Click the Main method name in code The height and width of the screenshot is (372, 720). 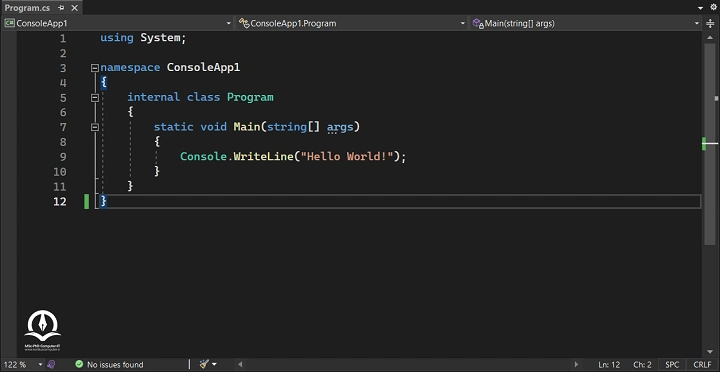pyautogui.click(x=247, y=127)
